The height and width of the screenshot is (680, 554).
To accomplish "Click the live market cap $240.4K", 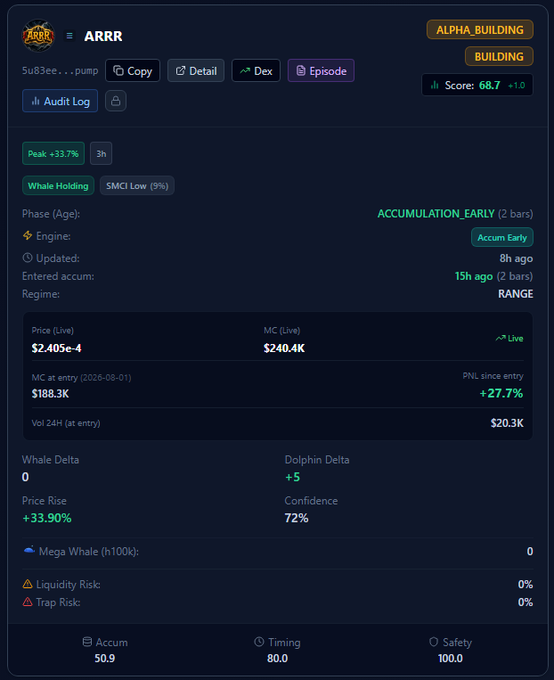I will [x=284, y=348].
